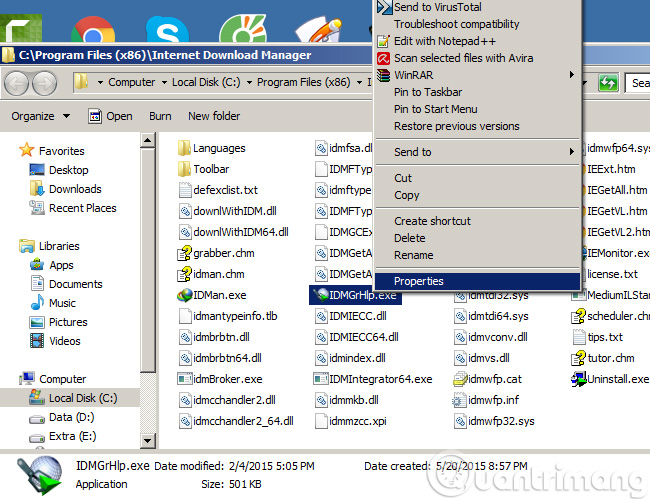Select the Languages folder icon
Screen dimensions: 650x500
184,148
